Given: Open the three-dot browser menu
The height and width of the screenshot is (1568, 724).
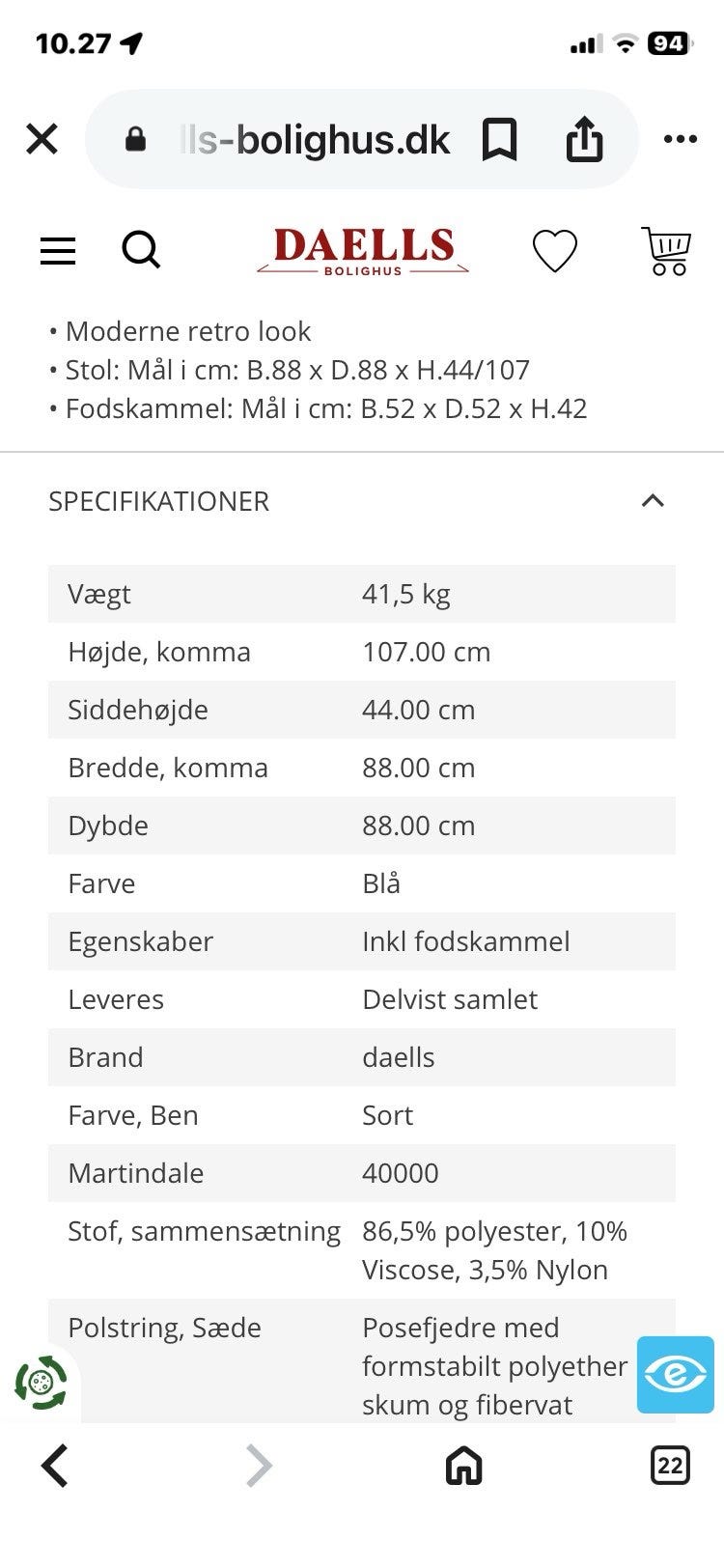Looking at the screenshot, I should pos(681,140).
